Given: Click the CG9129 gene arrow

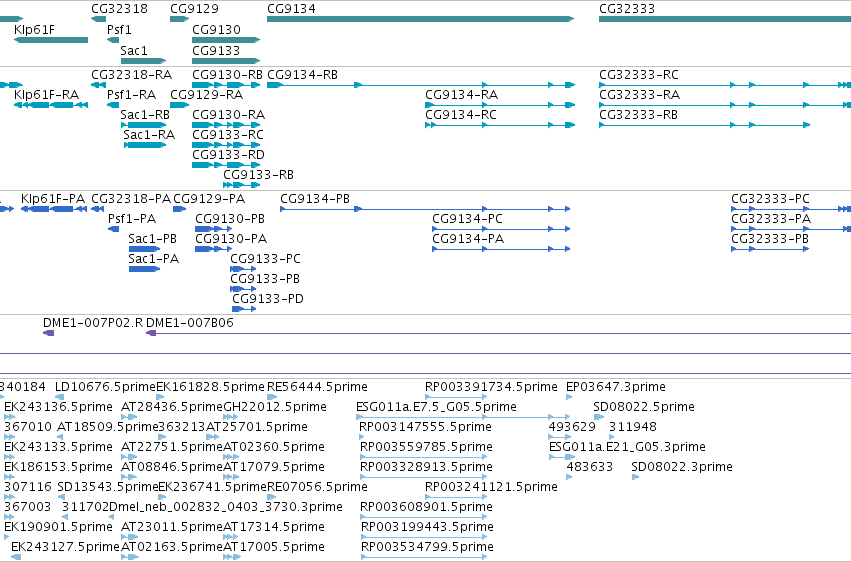Looking at the screenshot, I should pyautogui.click(x=179, y=19).
